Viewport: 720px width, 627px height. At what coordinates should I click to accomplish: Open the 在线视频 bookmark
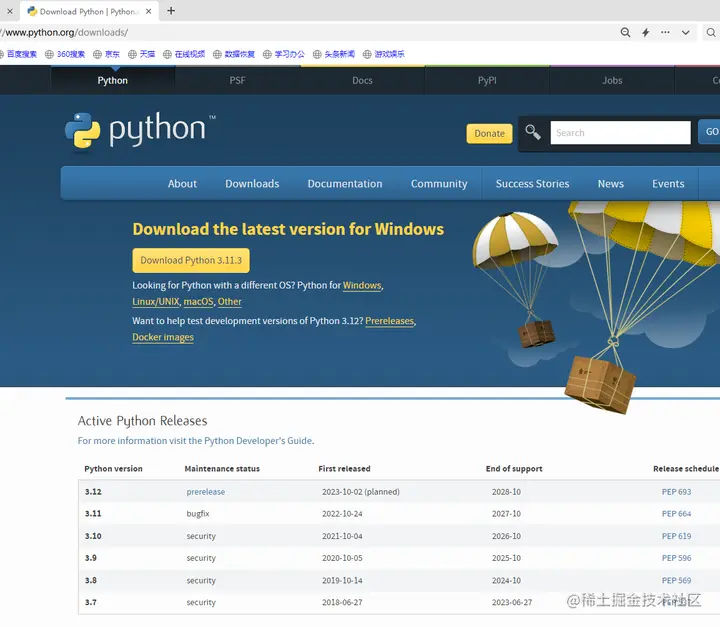tap(190, 54)
